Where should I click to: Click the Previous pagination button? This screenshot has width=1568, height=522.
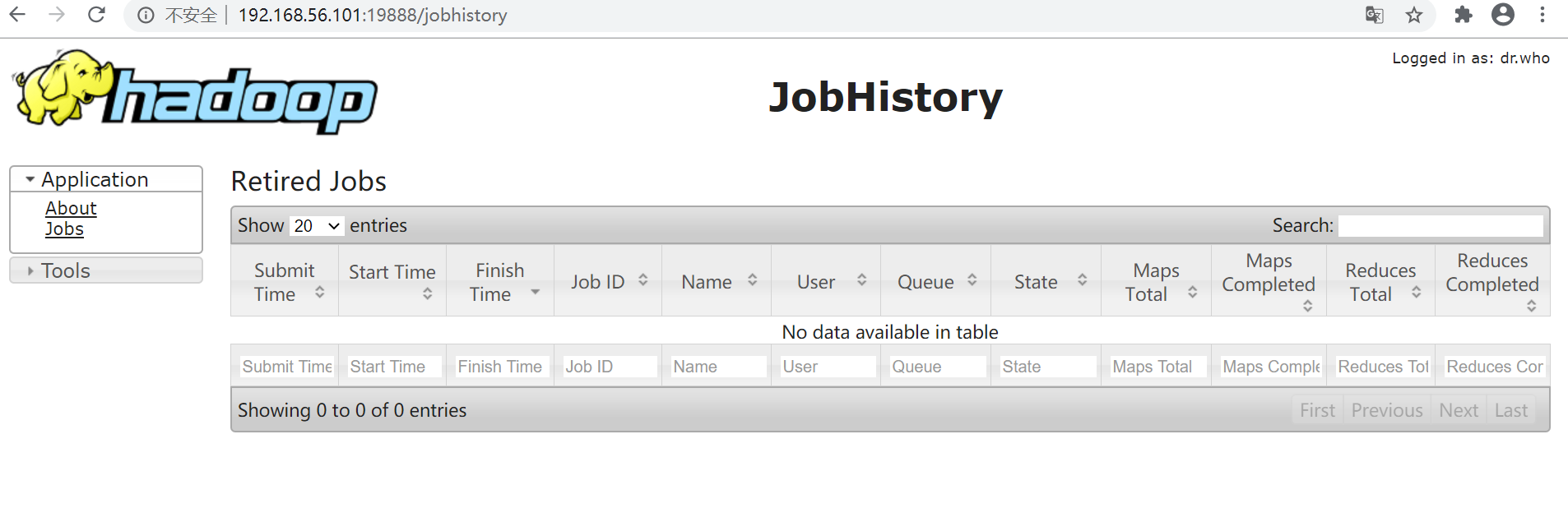coord(1387,410)
